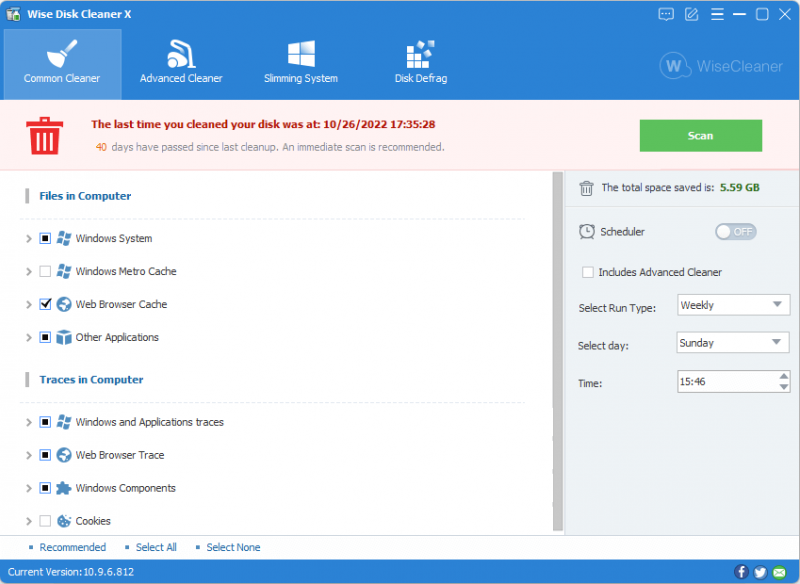Image resolution: width=800 pixels, height=584 pixels.
Task: Check the Windows Metro Cache checkbox
Action: tap(45, 271)
